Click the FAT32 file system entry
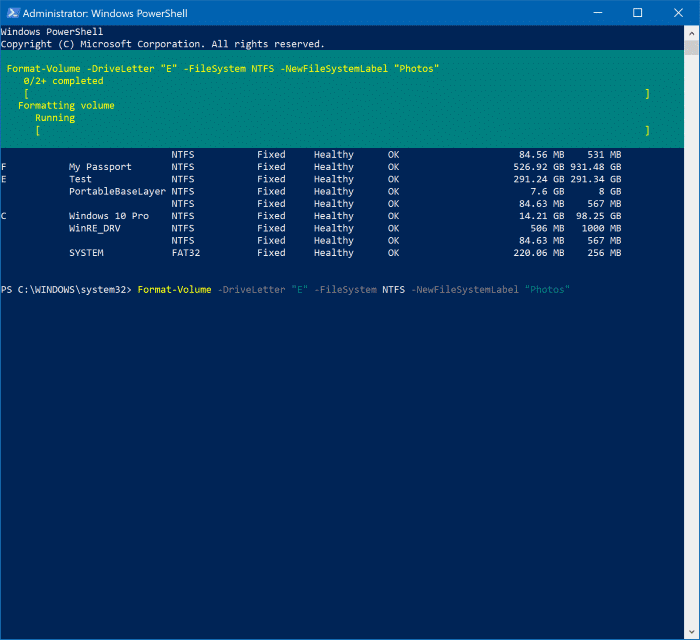 pos(186,253)
